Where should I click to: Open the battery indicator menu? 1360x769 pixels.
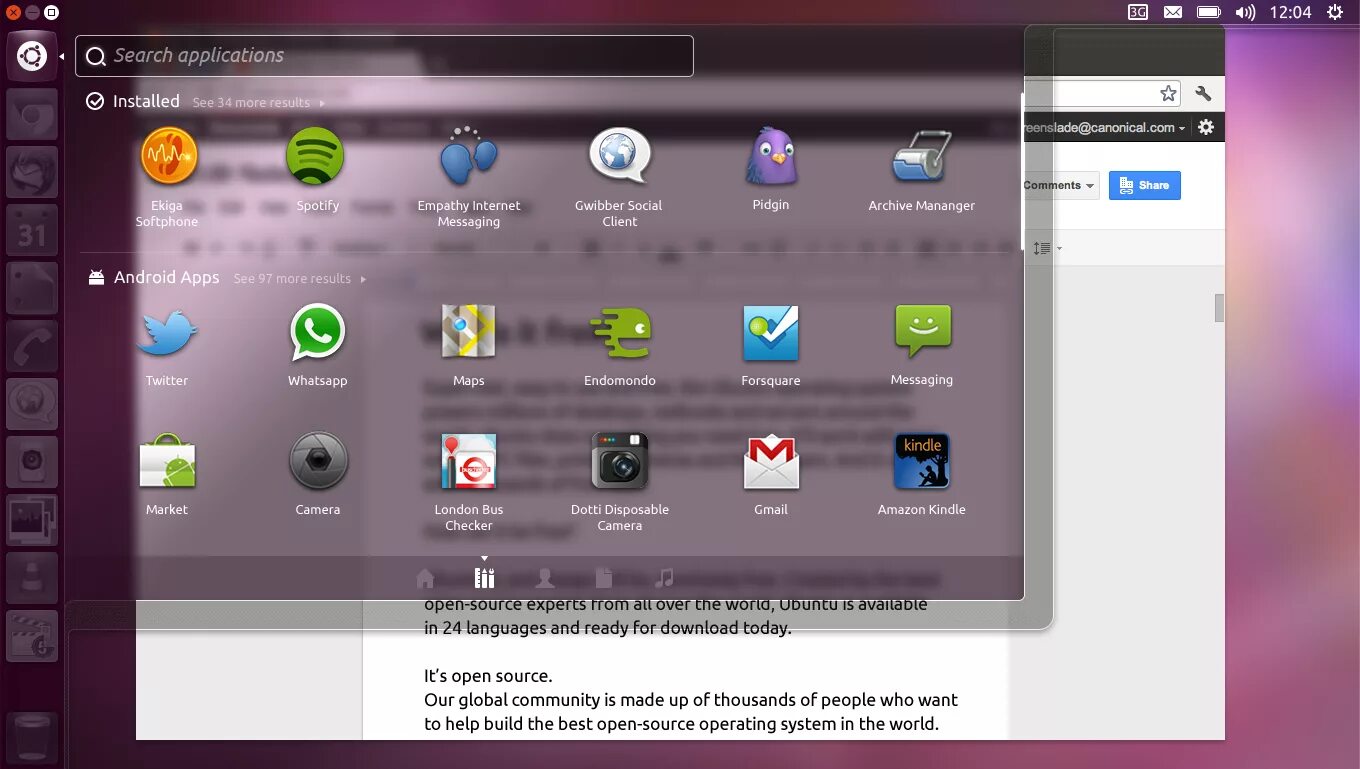click(x=1209, y=12)
